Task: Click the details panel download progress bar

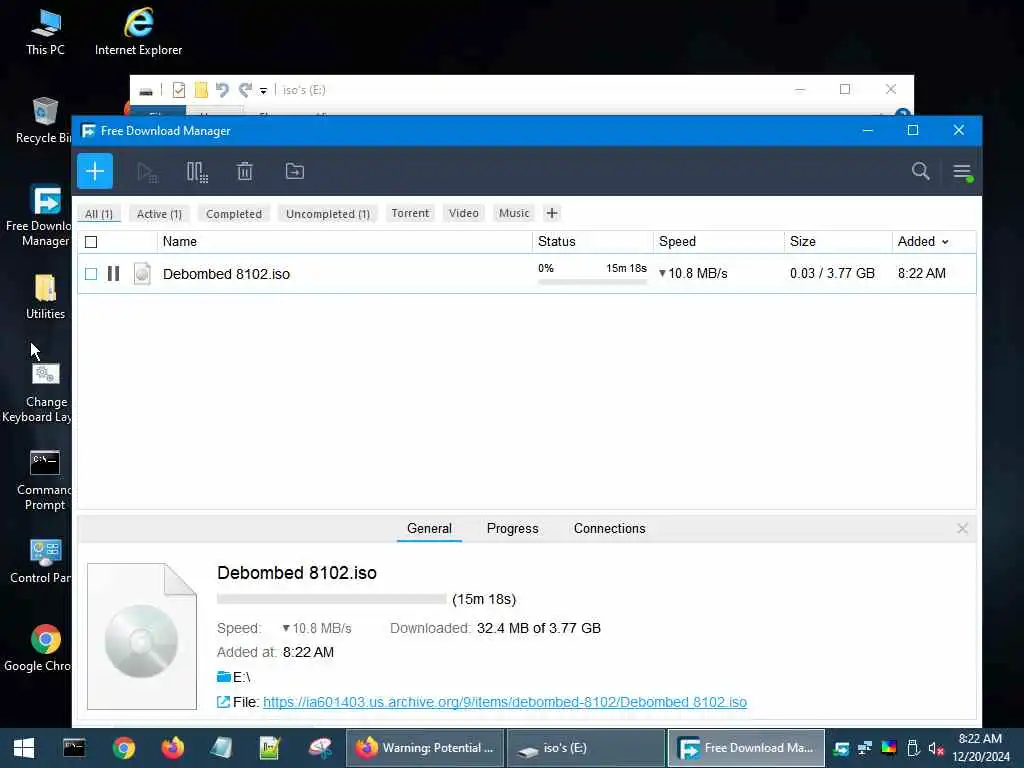Action: [332, 599]
